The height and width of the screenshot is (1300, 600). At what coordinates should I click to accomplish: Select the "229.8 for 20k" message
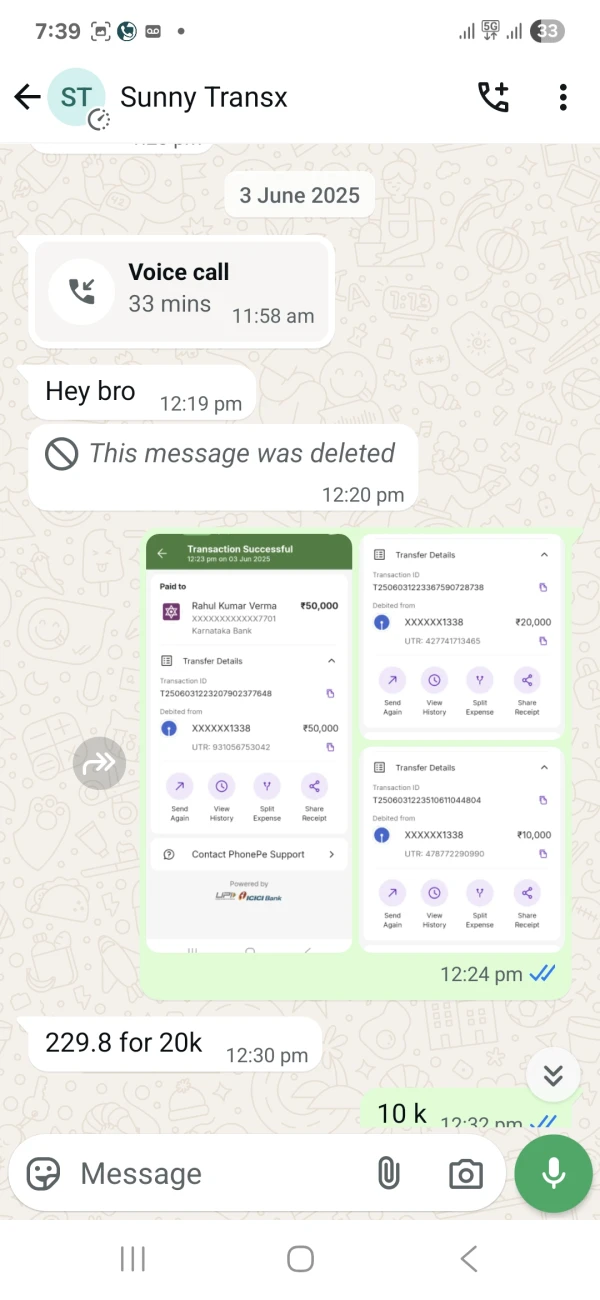point(170,1044)
